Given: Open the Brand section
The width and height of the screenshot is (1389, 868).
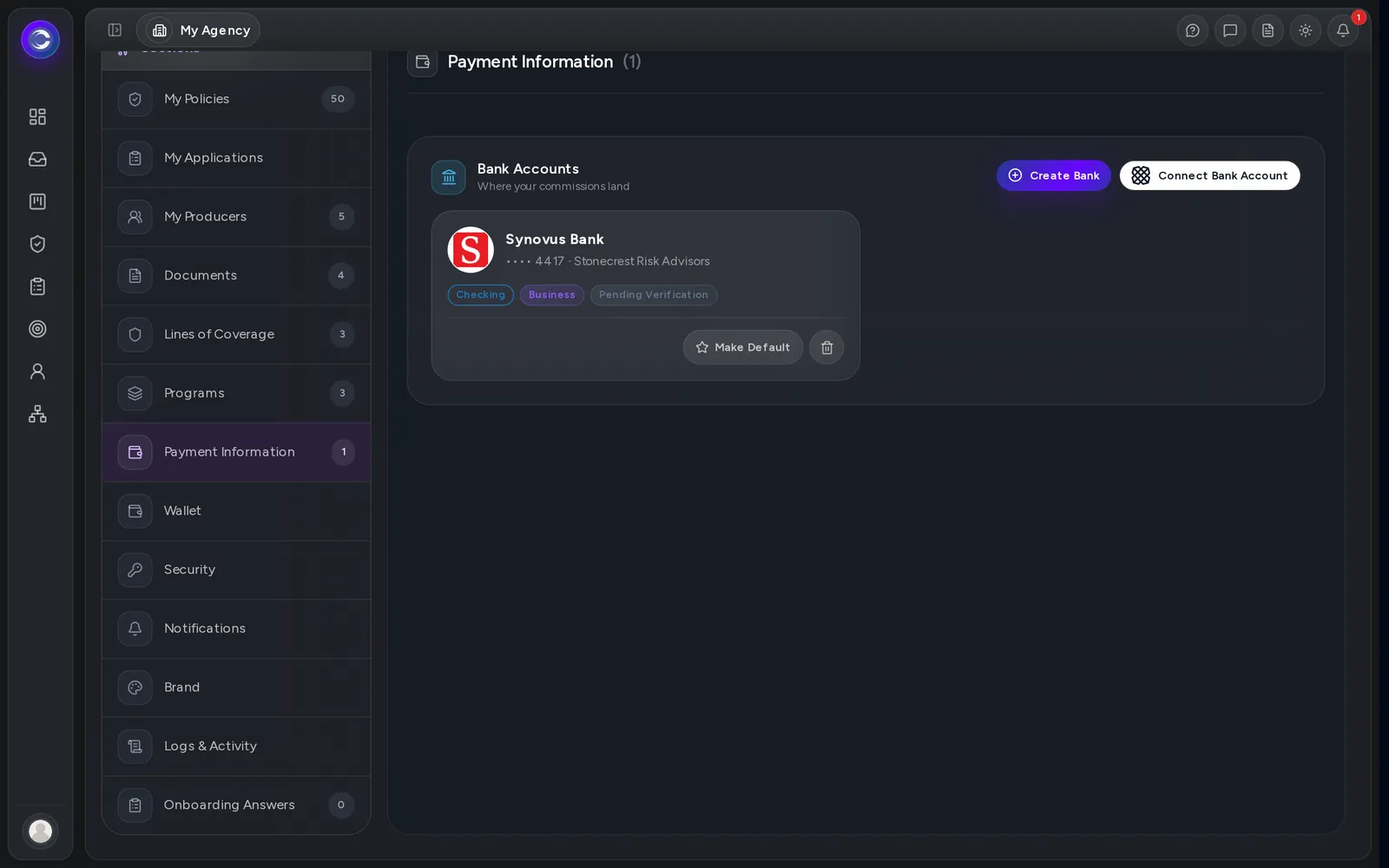Looking at the screenshot, I should [x=236, y=687].
